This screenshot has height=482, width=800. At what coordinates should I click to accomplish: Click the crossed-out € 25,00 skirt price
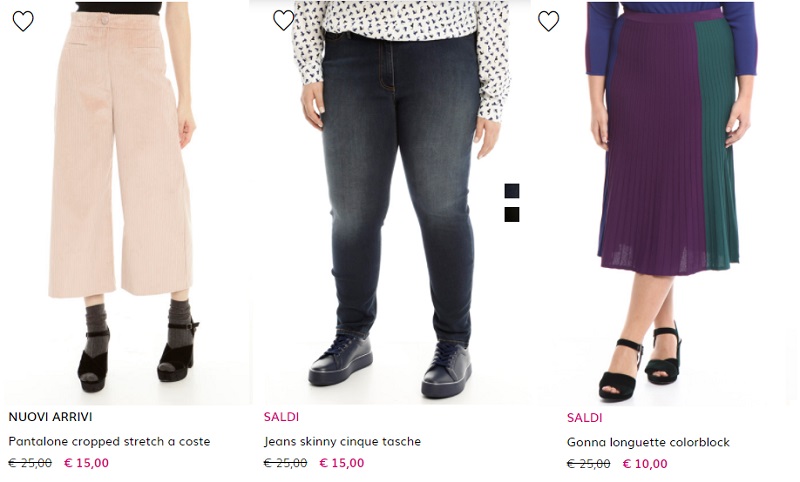[588, 464]
